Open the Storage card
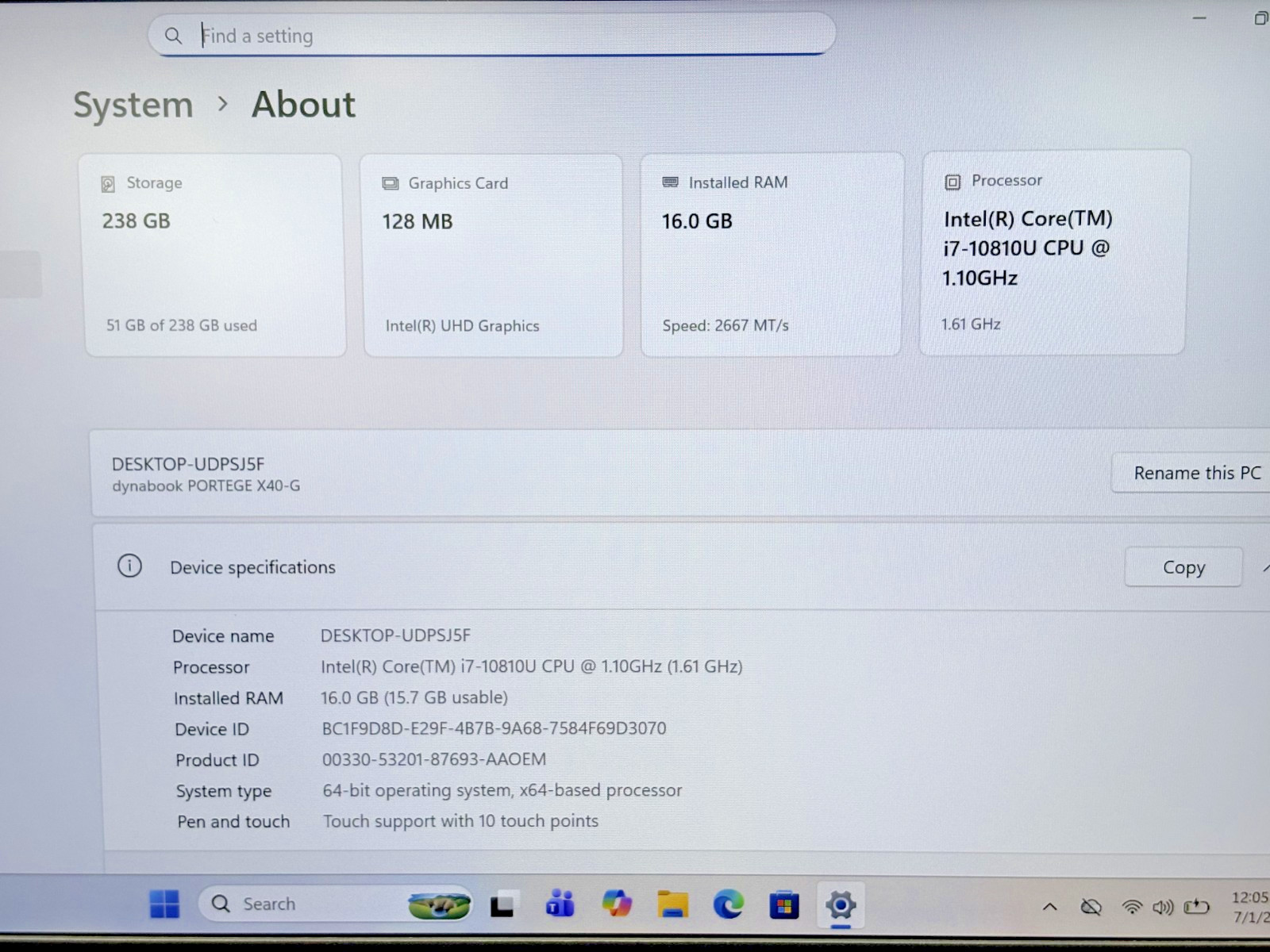Screen dimensions: 1270x952 [214, 255]
